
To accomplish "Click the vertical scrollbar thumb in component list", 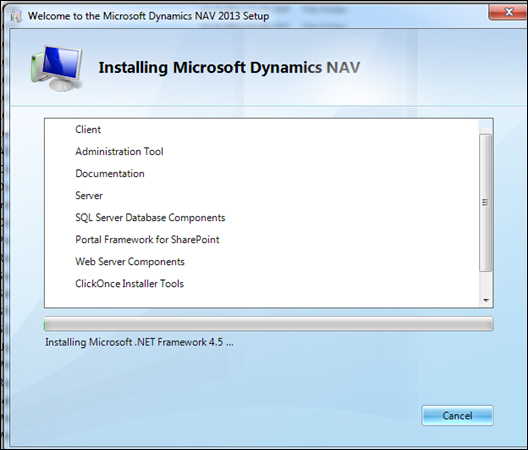I will click(x=486, y=202).
